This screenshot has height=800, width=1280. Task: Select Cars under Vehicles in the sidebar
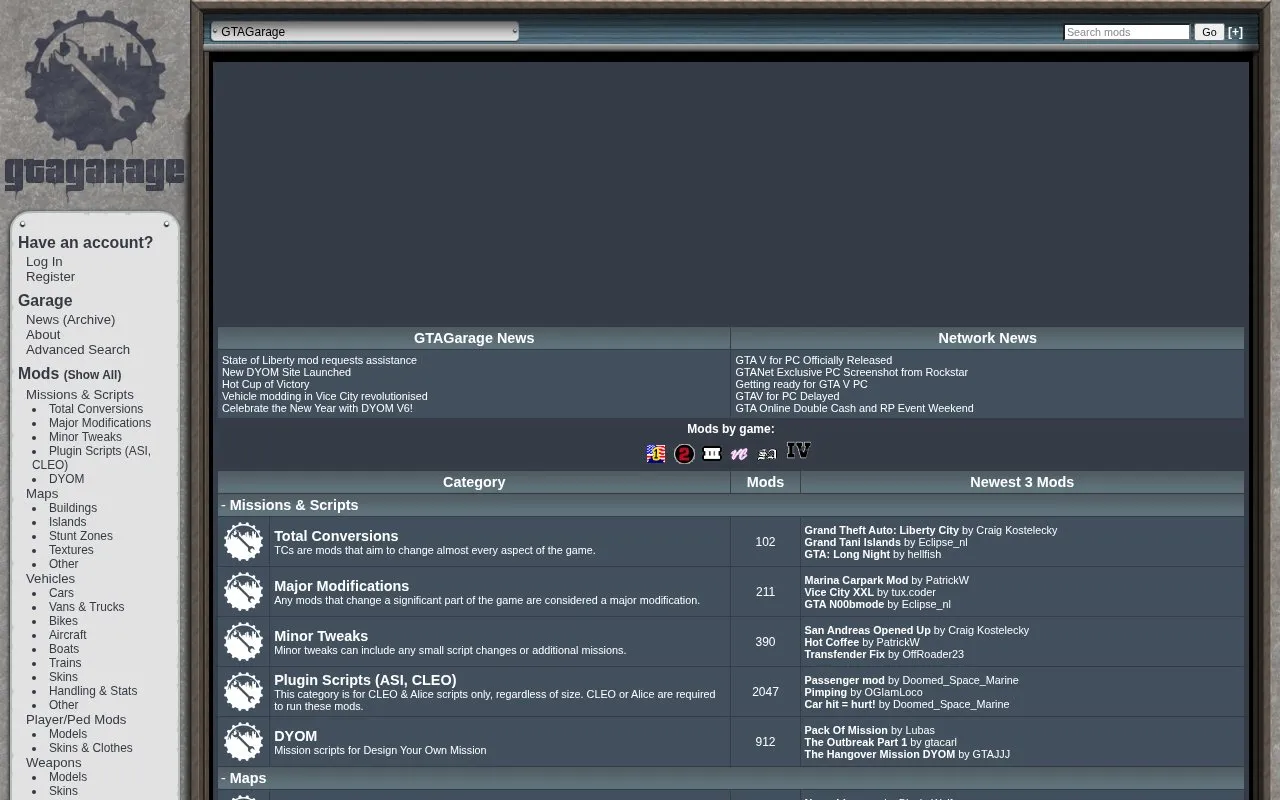point(61,593)
